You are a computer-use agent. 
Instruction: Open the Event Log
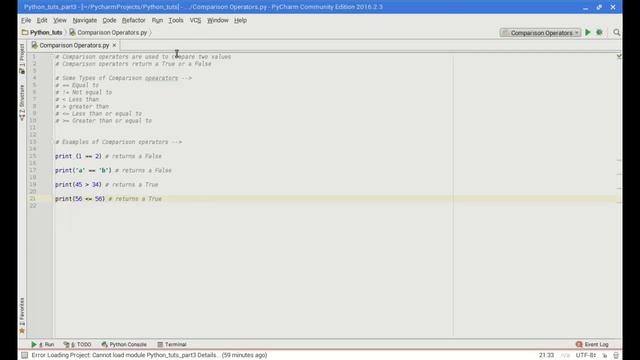tap(592, 344)
